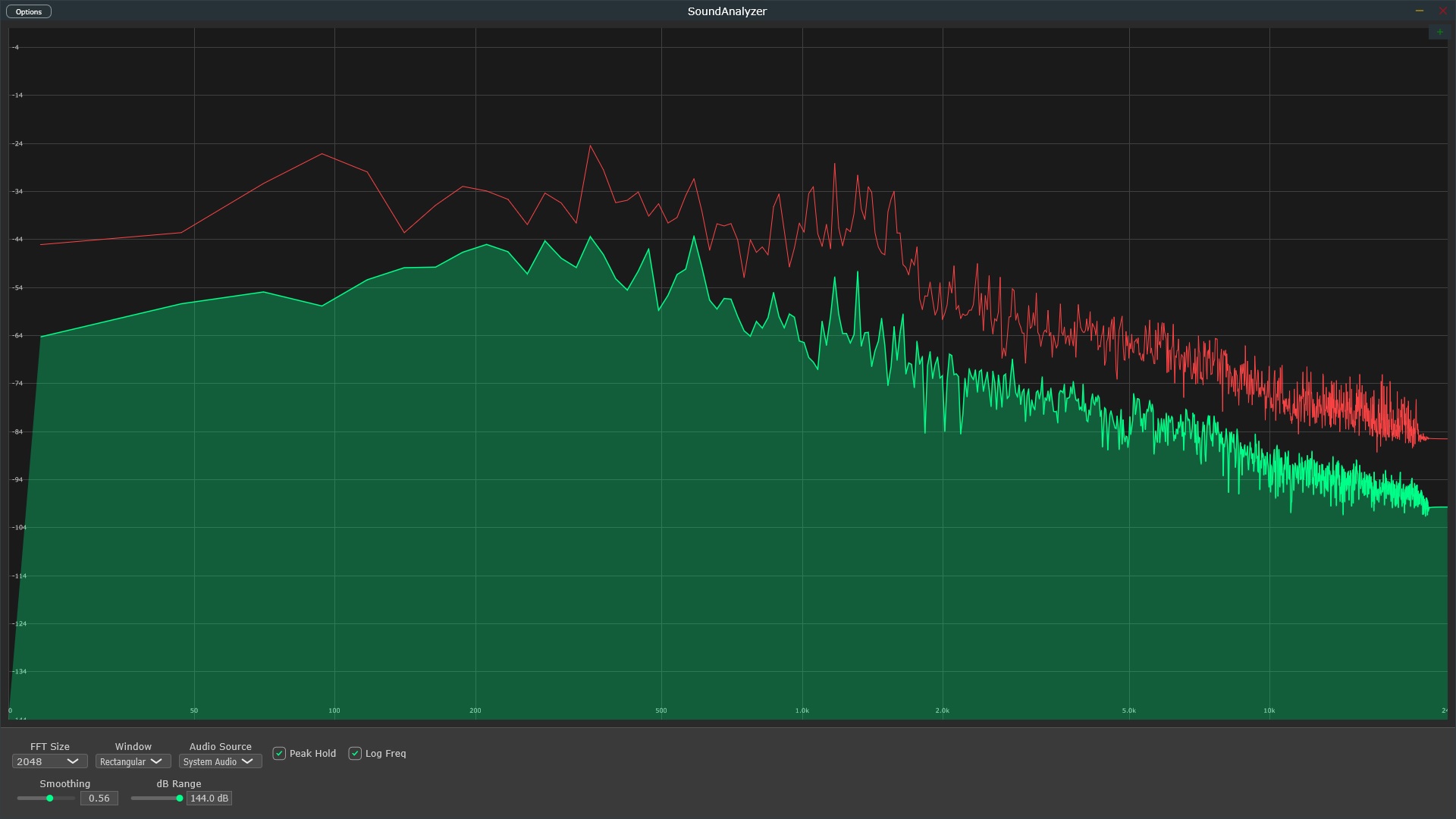Open the Window type dropdown showing Rectangular
Screen dimensions: 1456x819
133,761
